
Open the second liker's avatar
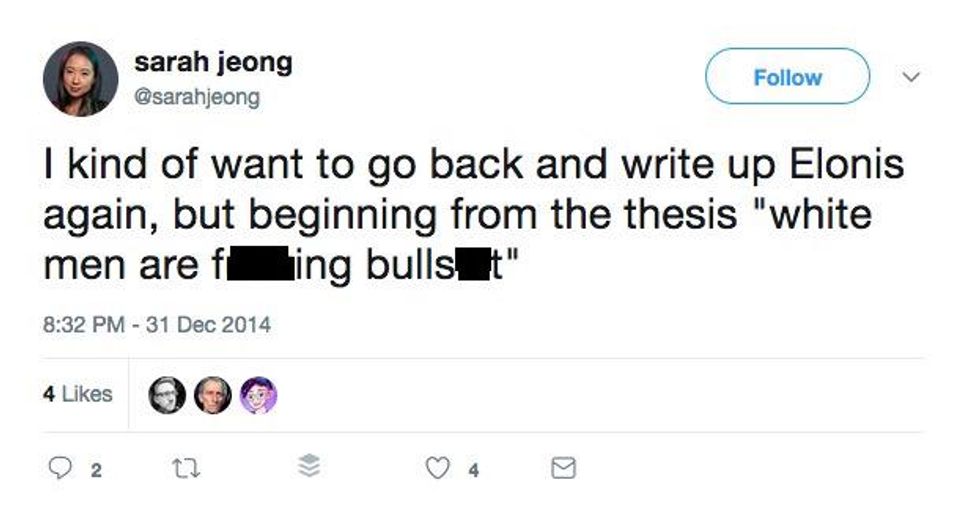pyautogui.click(x=212, y=396)
